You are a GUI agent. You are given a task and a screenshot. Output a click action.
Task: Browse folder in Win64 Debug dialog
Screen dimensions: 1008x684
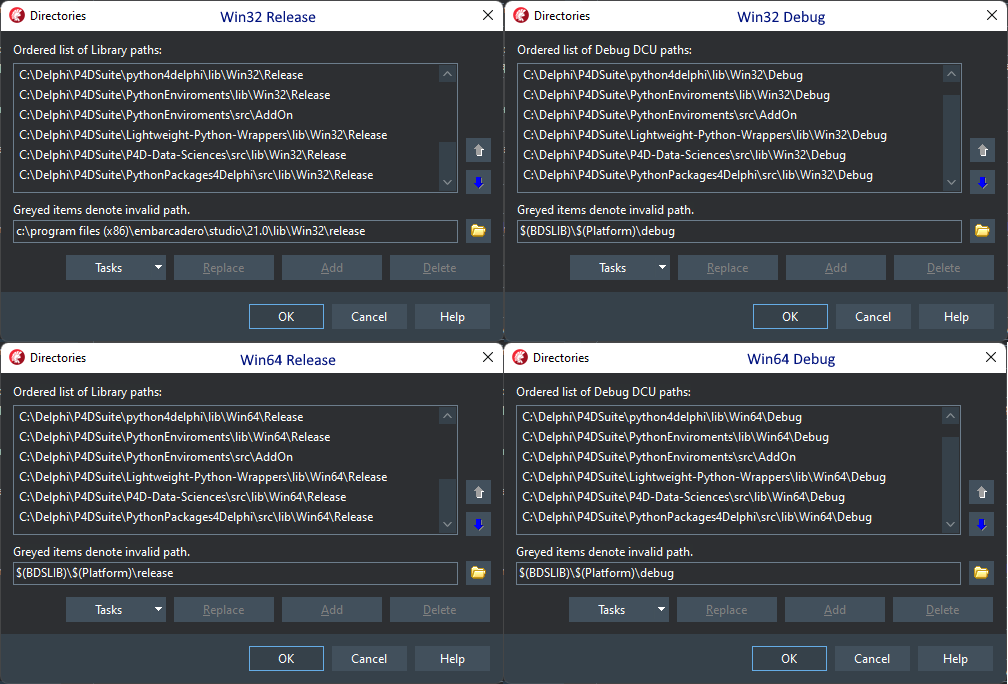pyautogui.click(x=981, y=573)
